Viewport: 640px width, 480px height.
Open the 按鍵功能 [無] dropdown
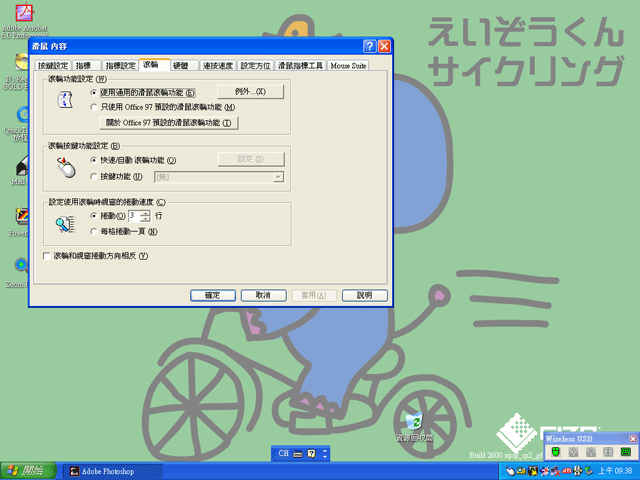278,177
